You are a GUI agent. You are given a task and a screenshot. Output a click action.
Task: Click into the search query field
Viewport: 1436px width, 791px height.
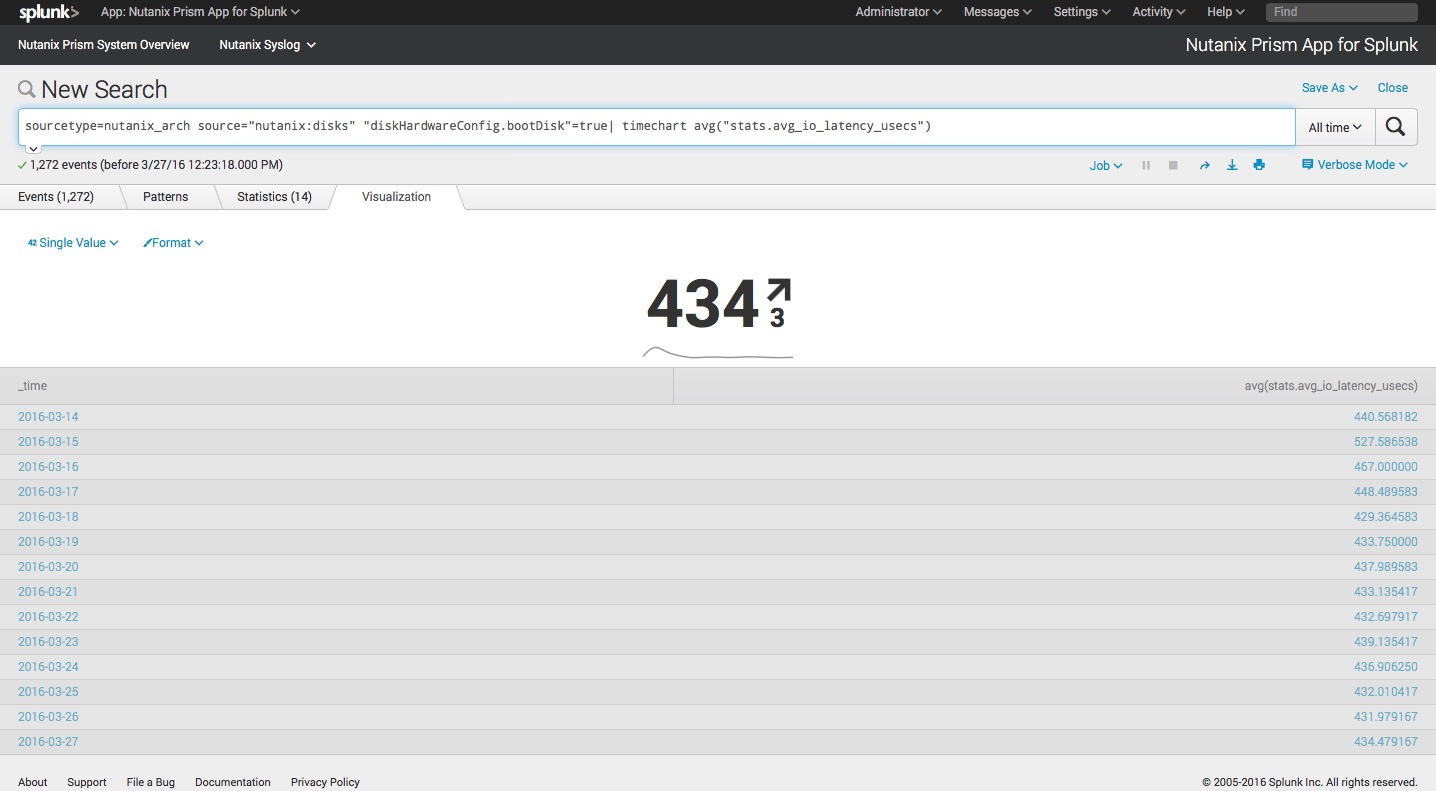tap(656, 127)
